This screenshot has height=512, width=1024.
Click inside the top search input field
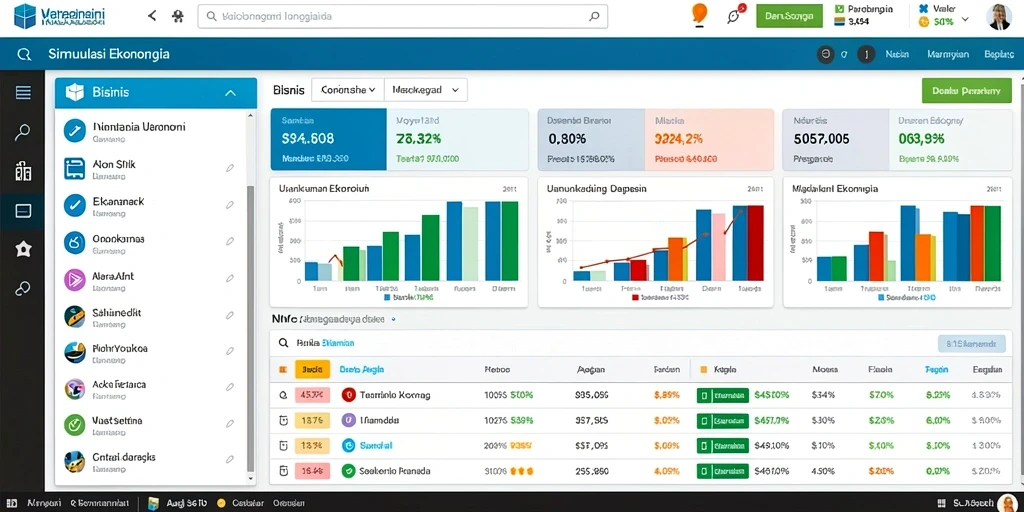pyautogui.click(x=403, y=16)
